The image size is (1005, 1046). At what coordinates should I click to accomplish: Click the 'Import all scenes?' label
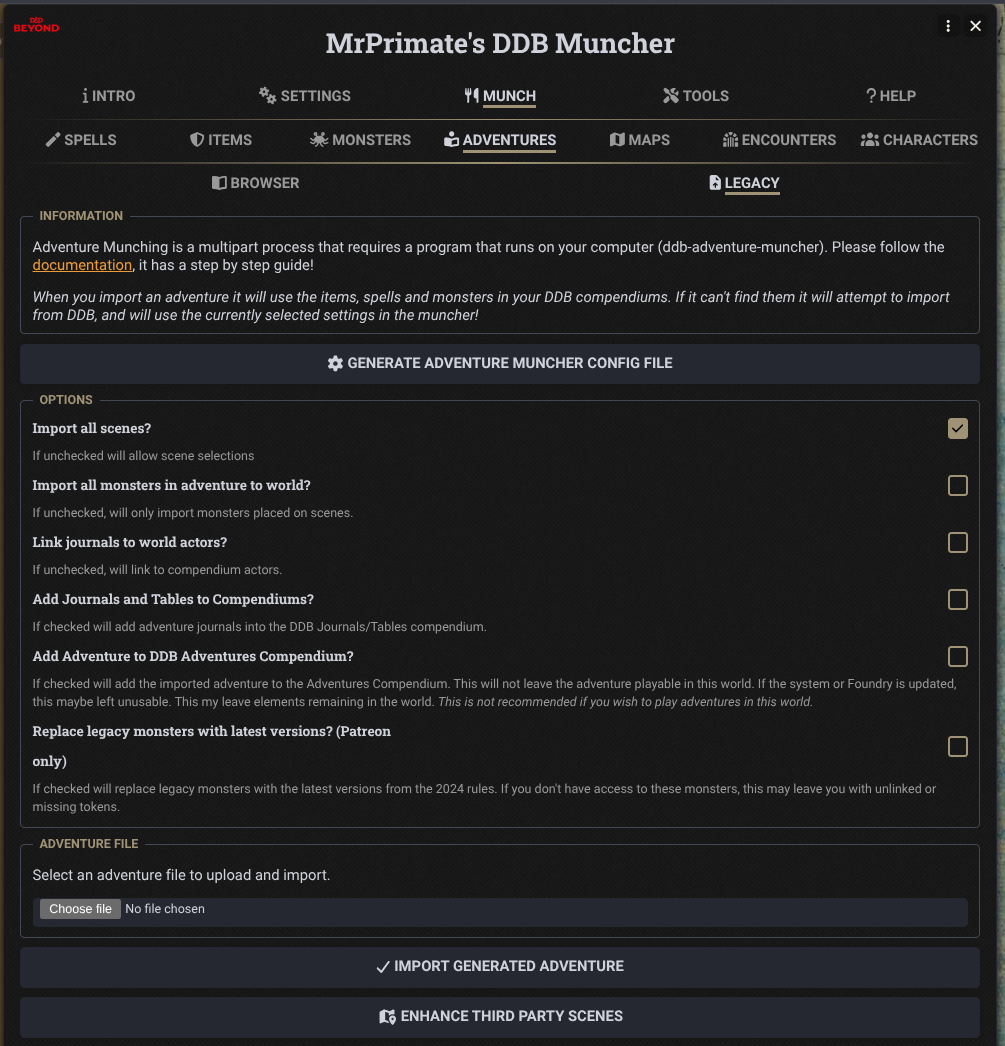92,429
